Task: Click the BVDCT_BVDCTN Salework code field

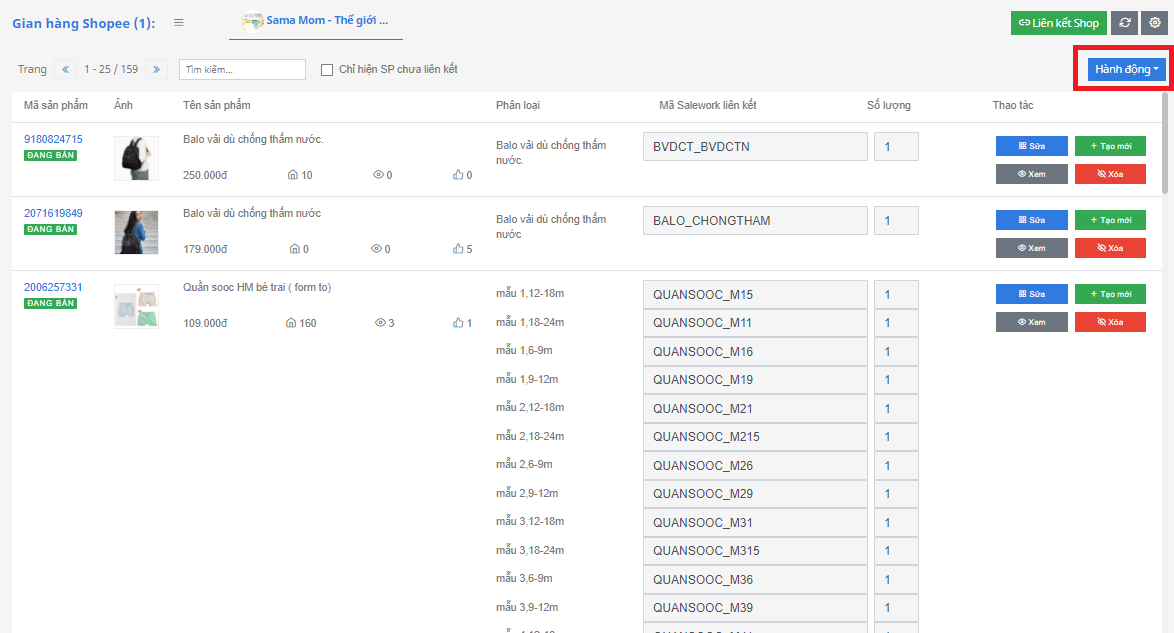Action: [755, 147]
